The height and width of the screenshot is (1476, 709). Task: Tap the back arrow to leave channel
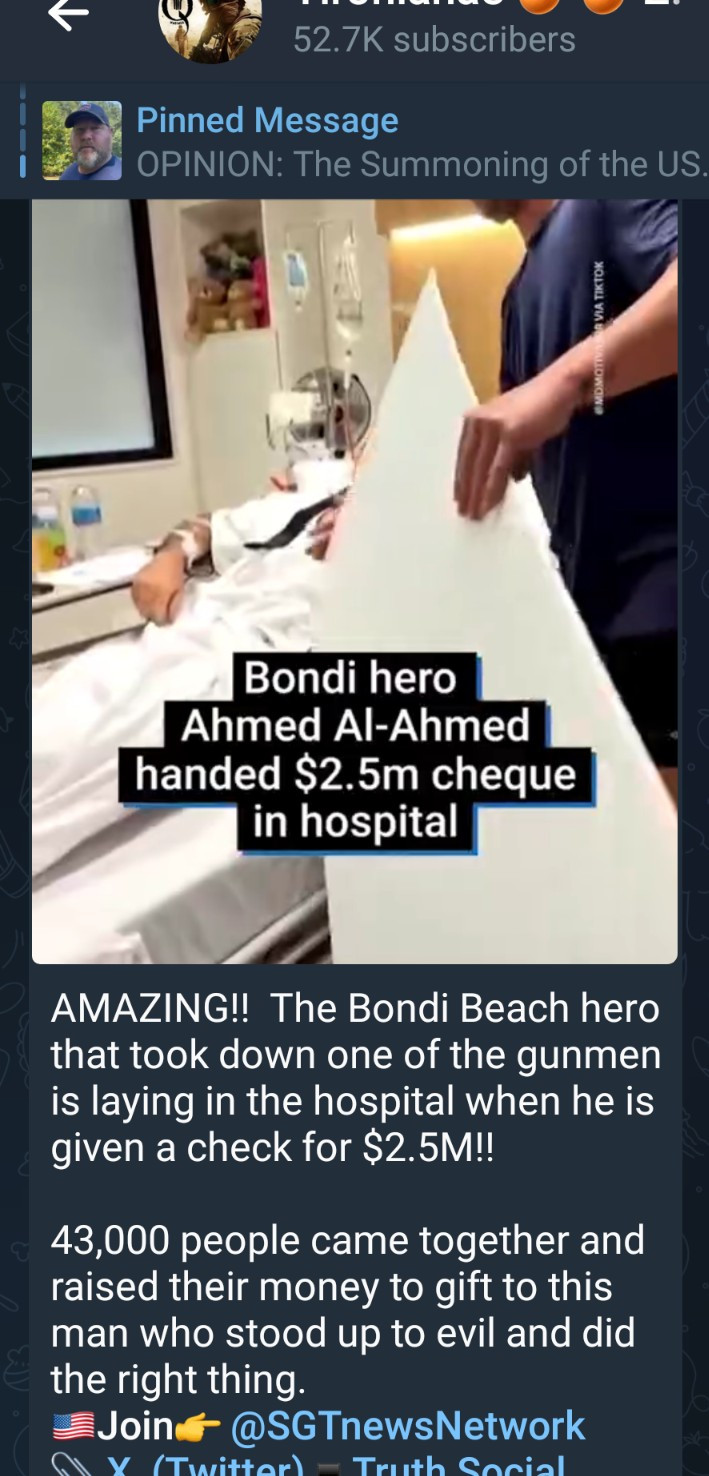pos(68,14)
